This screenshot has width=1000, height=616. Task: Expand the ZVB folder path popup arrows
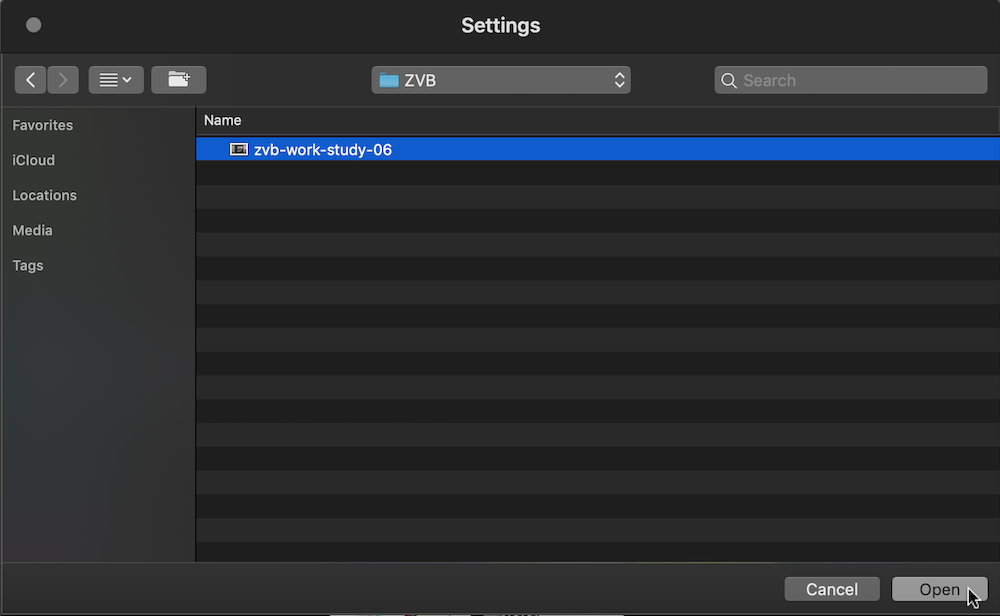tap(620, 80)
